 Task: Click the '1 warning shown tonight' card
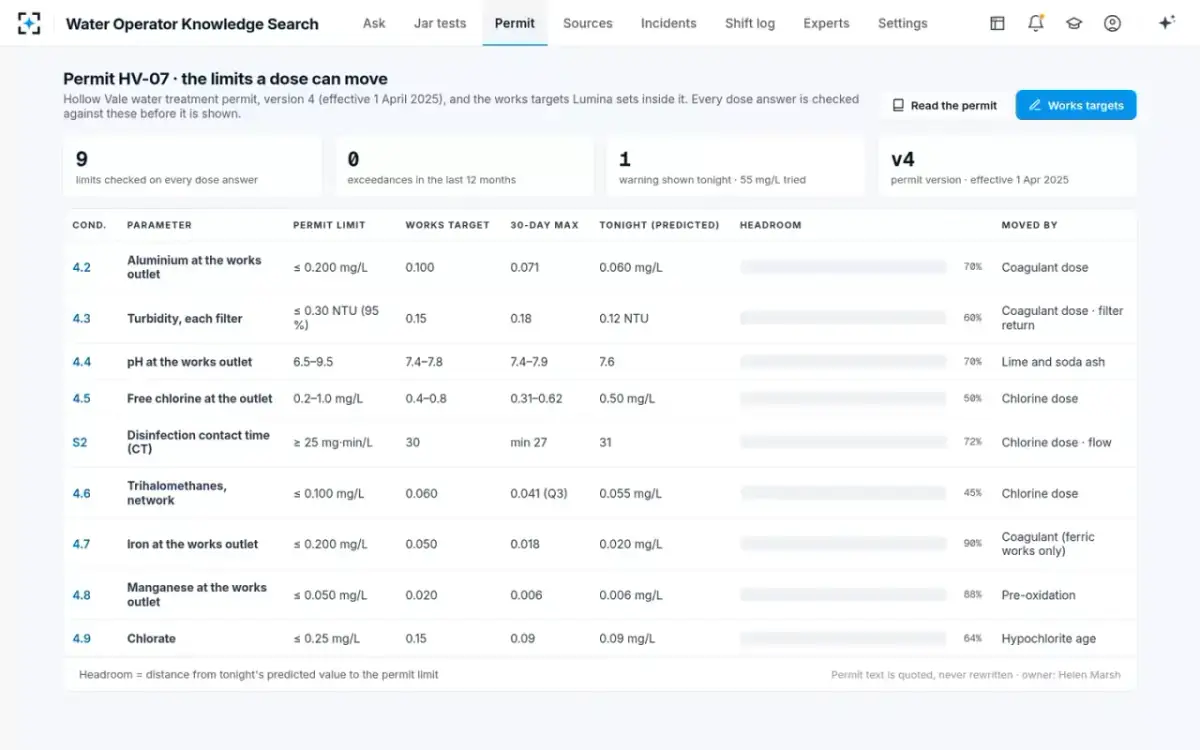pyautogui.click(x=736, y=167)
